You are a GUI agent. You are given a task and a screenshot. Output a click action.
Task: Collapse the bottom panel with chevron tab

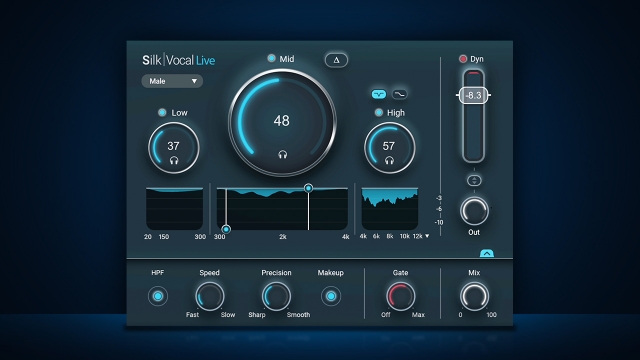click(x=487, y=253)
